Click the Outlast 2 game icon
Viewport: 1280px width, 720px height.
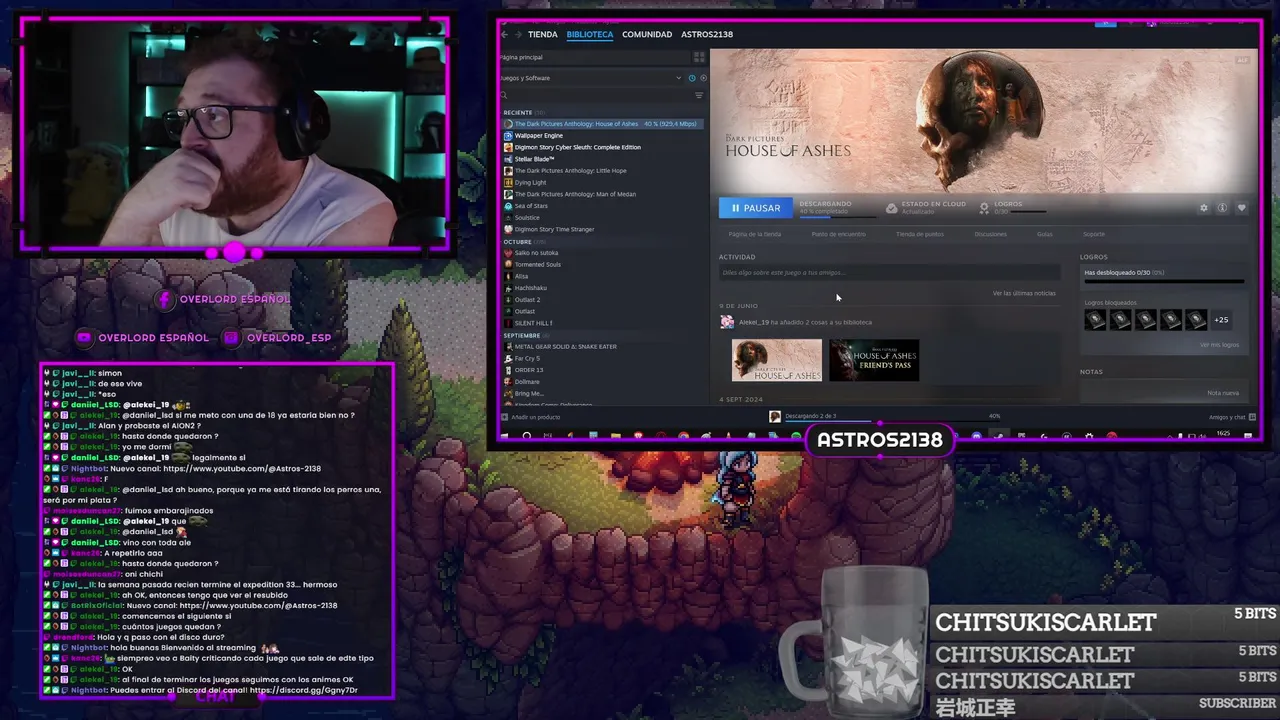click(508, 299)
